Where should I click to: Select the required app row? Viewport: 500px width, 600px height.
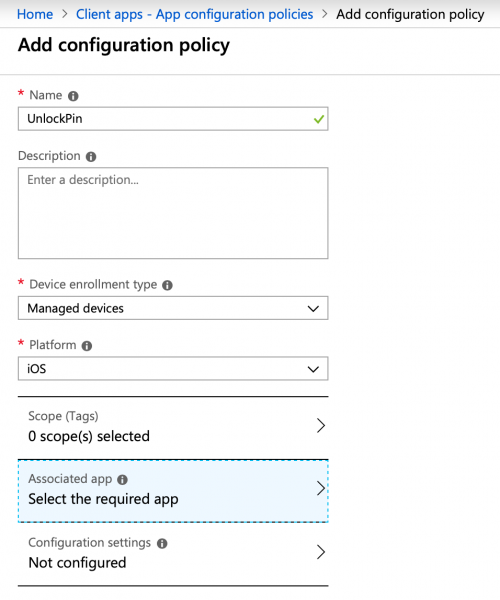tap(173, 491)
